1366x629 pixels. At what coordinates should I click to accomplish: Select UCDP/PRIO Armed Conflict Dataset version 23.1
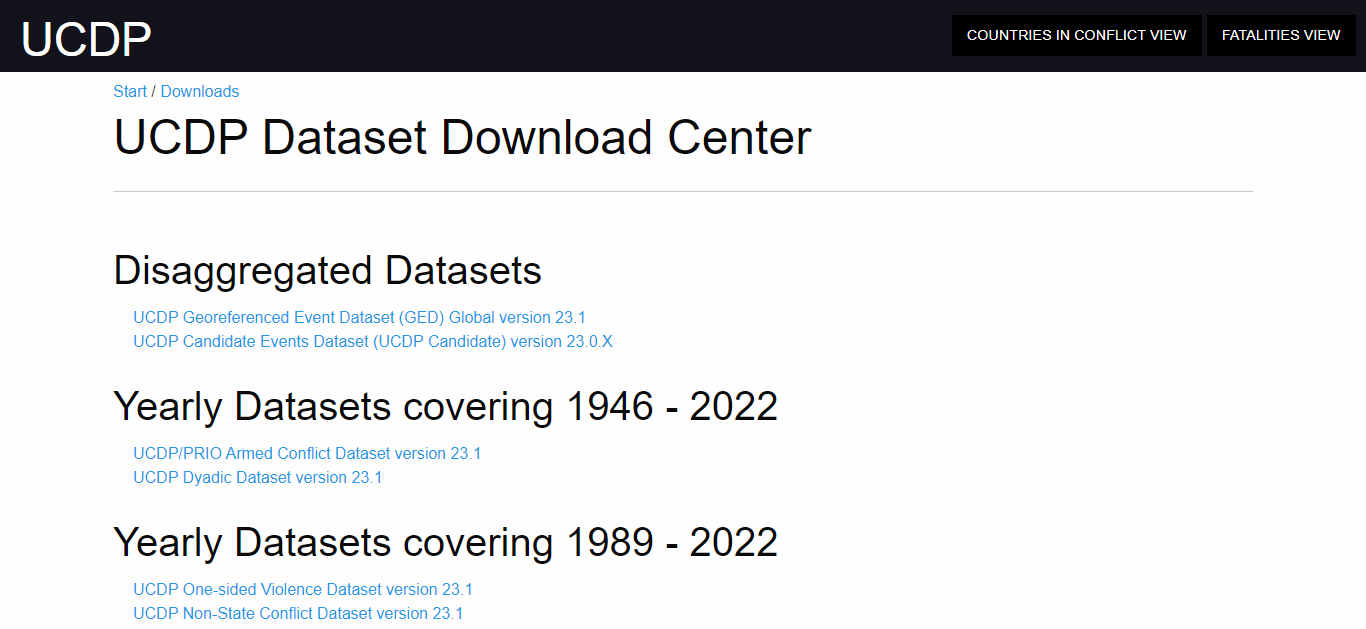click(307, 453)
